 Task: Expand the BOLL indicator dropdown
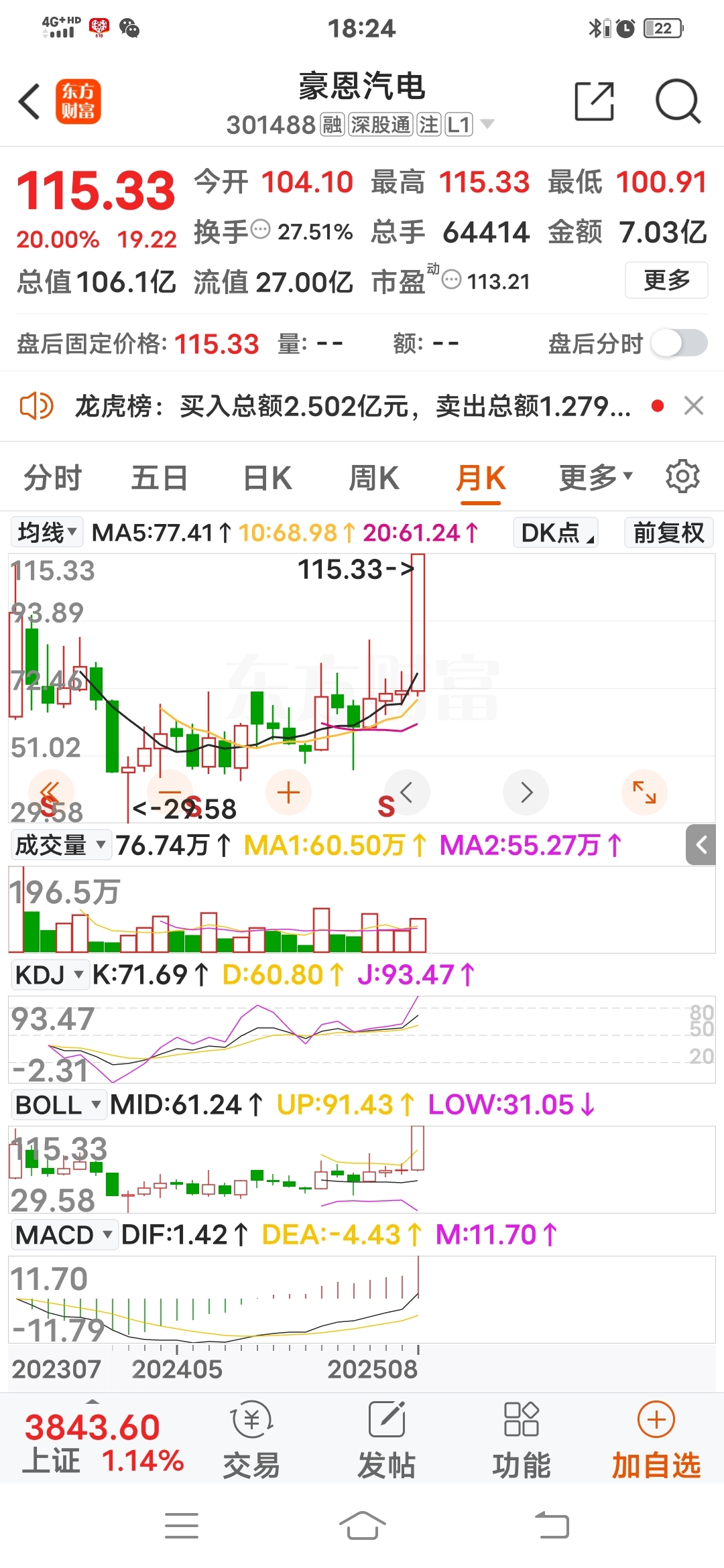59,1105
